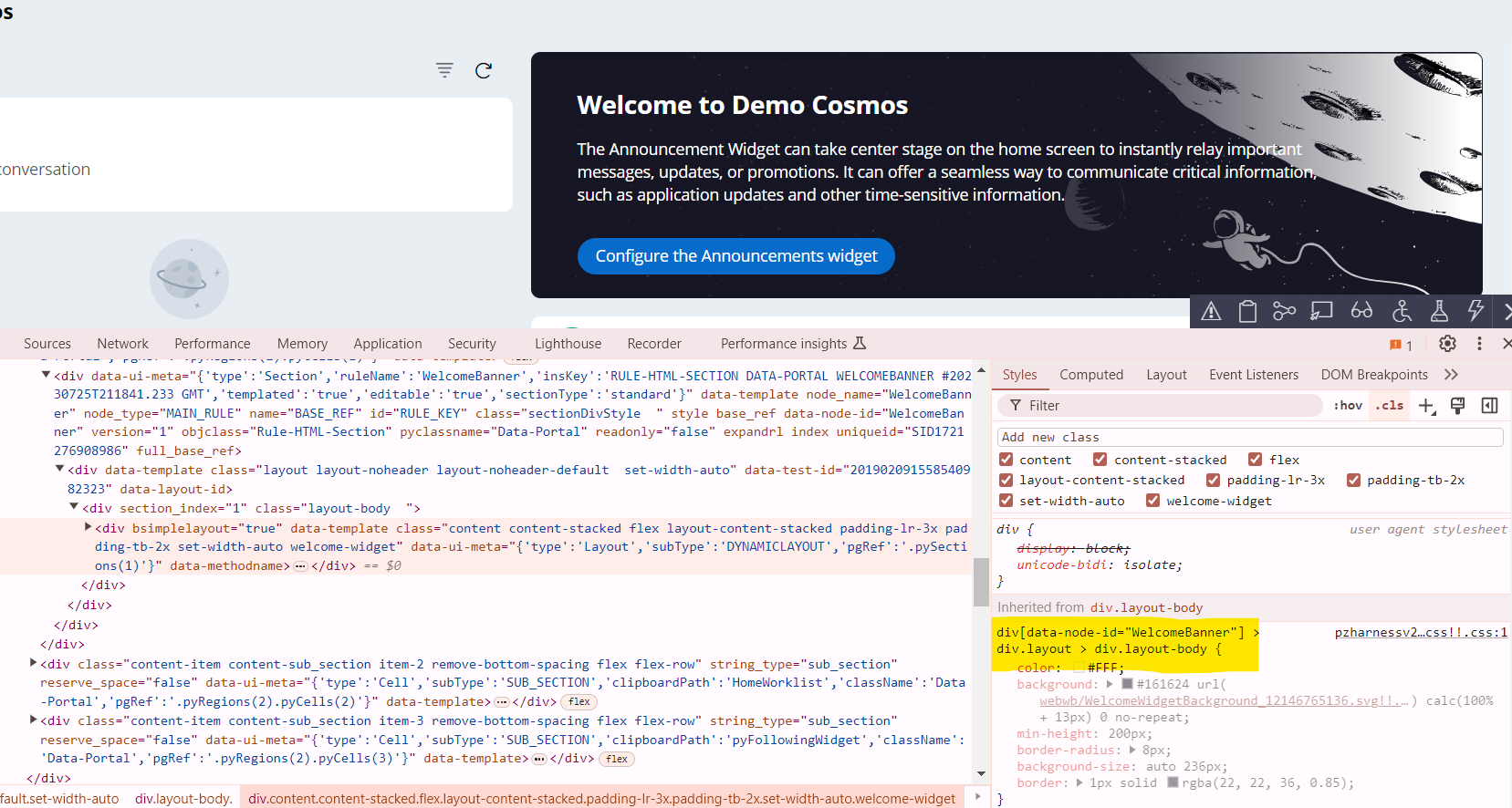1512x808 pixels.
Task: Uncheck the content class checkbox
Action: 1006,460
